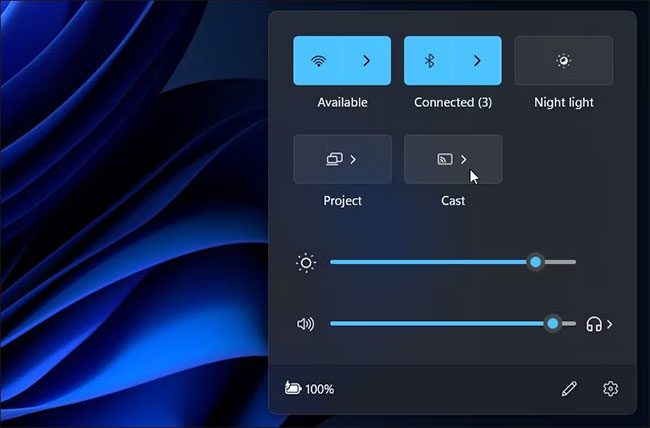650x428 pixels.
Task: Toggle Bluetooth using the Bluetooth icon
Action: tap(429, 61)
